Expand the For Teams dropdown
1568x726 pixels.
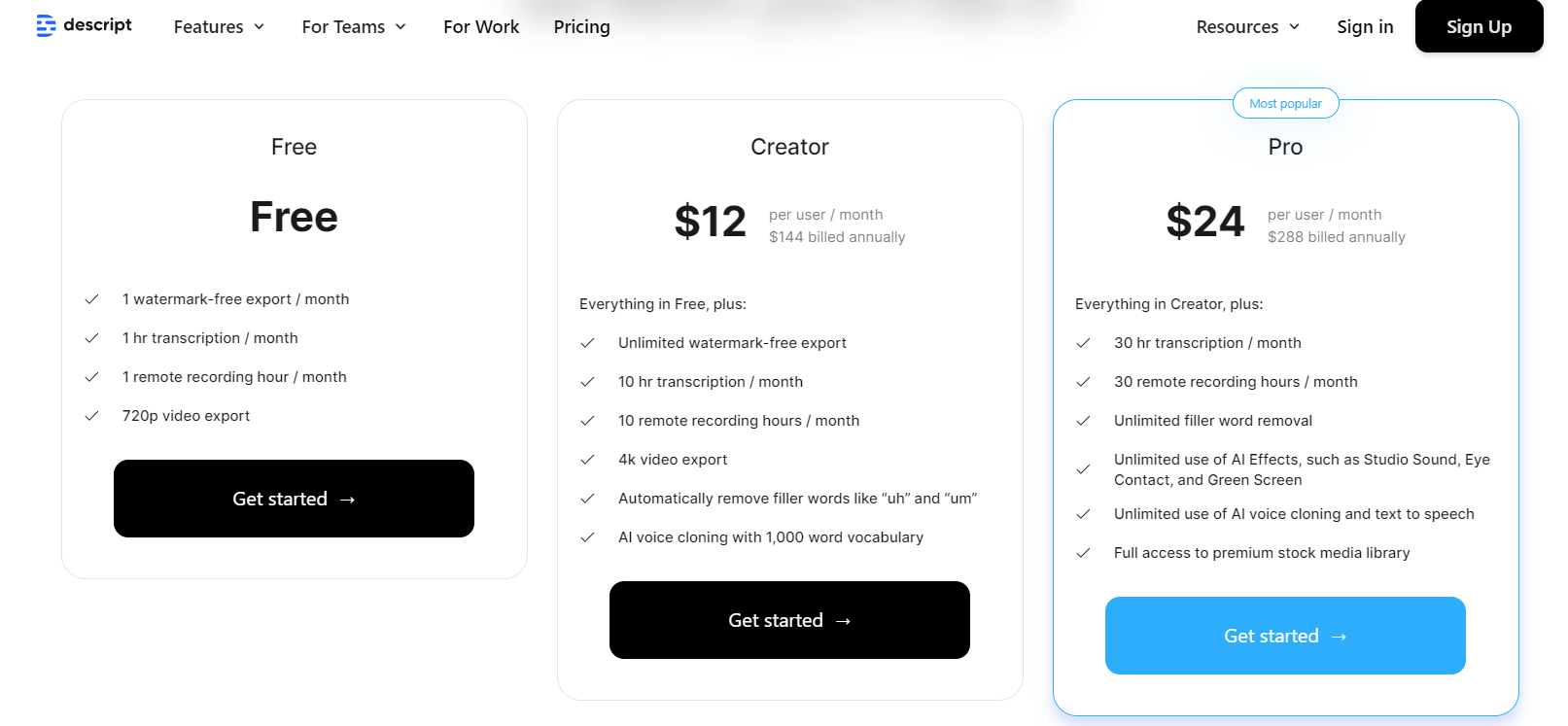click(354, 27)
